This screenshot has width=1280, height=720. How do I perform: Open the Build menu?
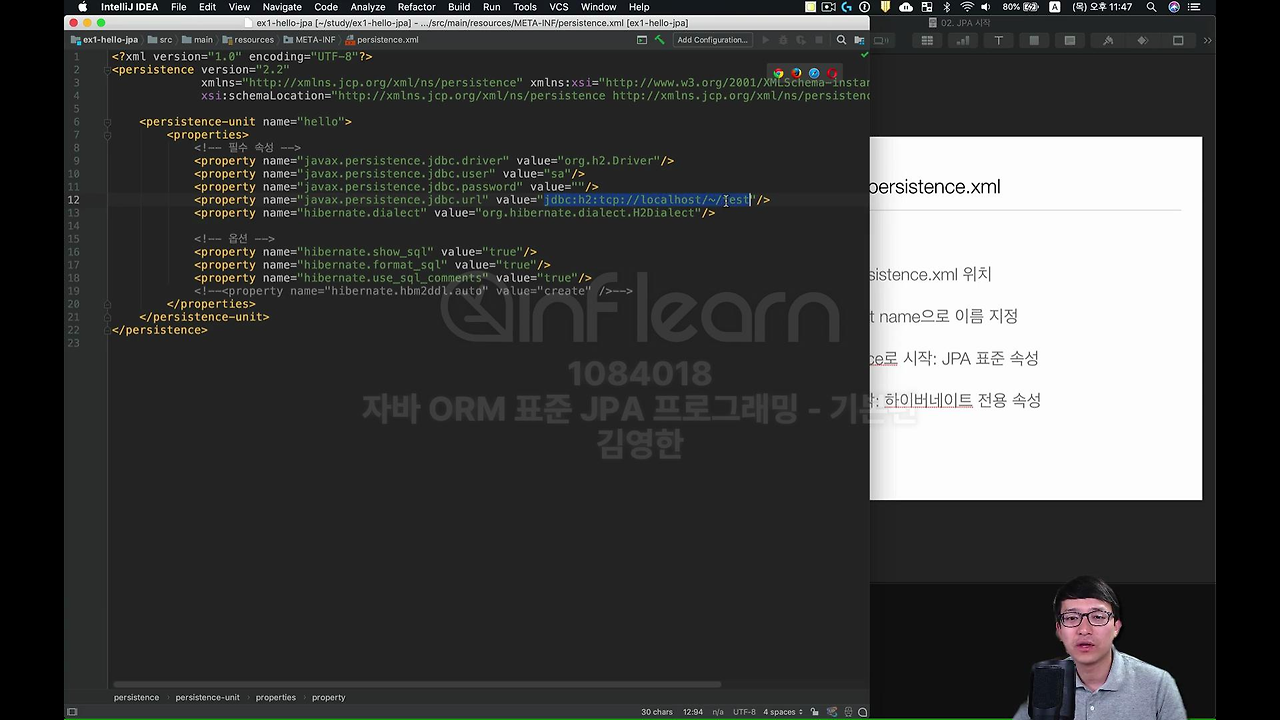(x=459, y=7)
